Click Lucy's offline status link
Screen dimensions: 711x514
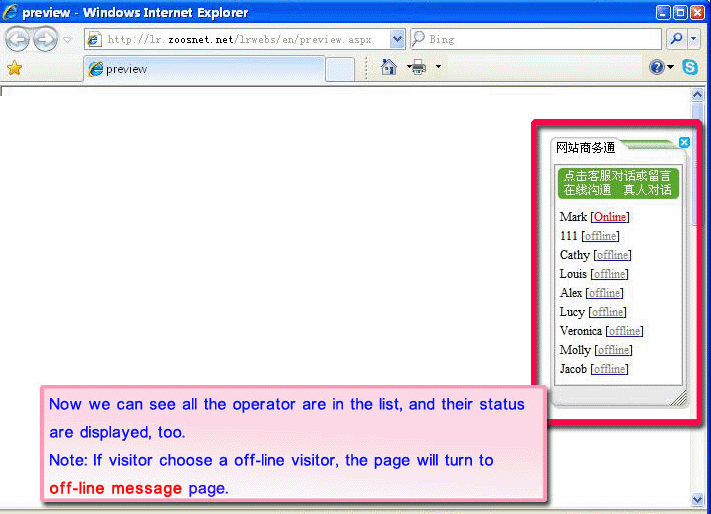pos(608,312)
